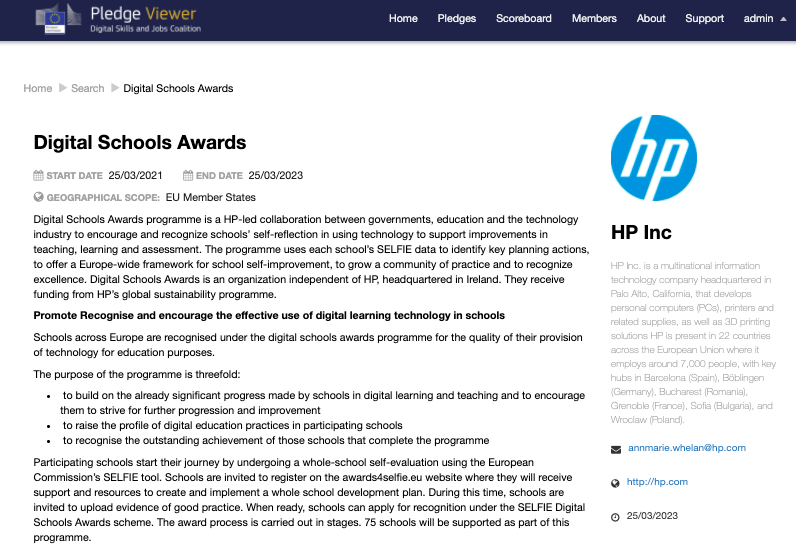Click the start date value 25/03/2021
The image size is (796, 552).
135,175
